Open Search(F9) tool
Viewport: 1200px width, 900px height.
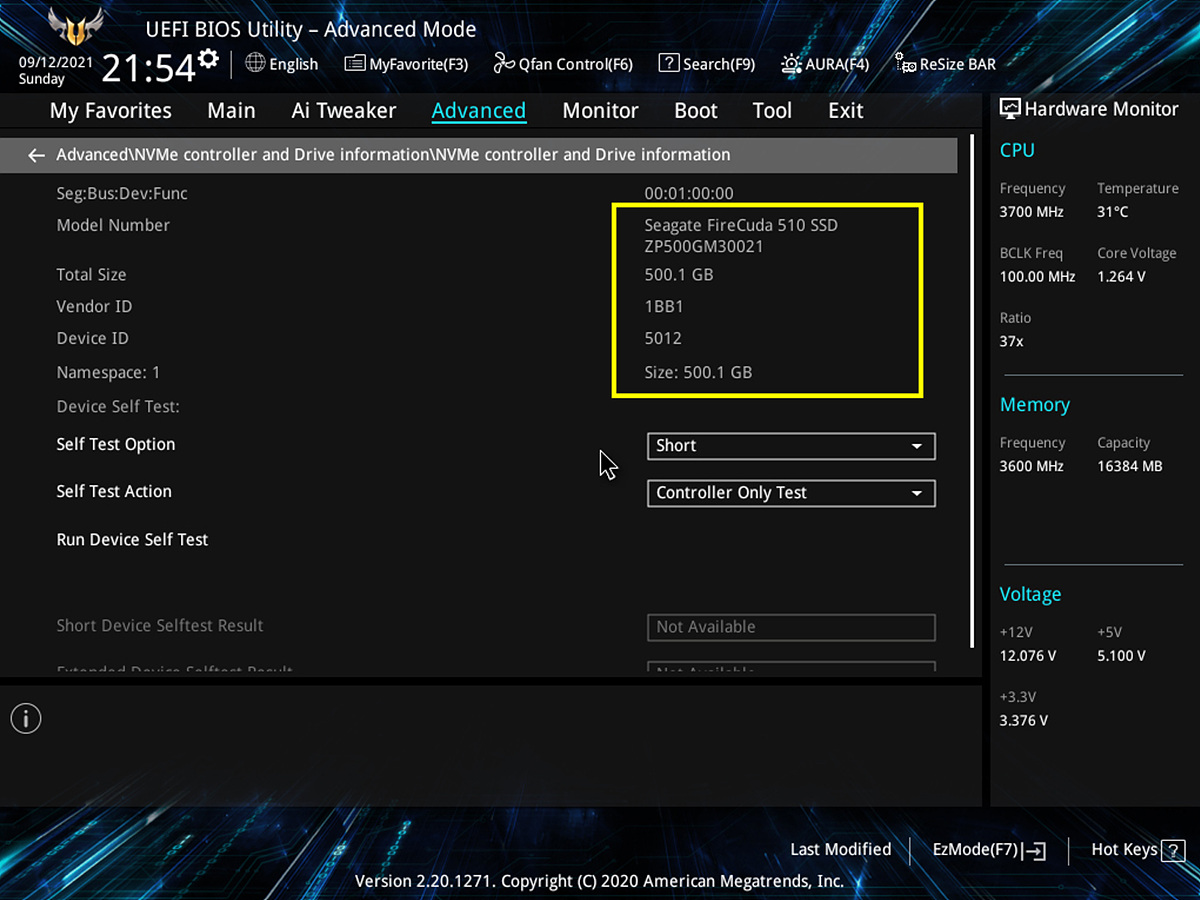click(707, 64)
